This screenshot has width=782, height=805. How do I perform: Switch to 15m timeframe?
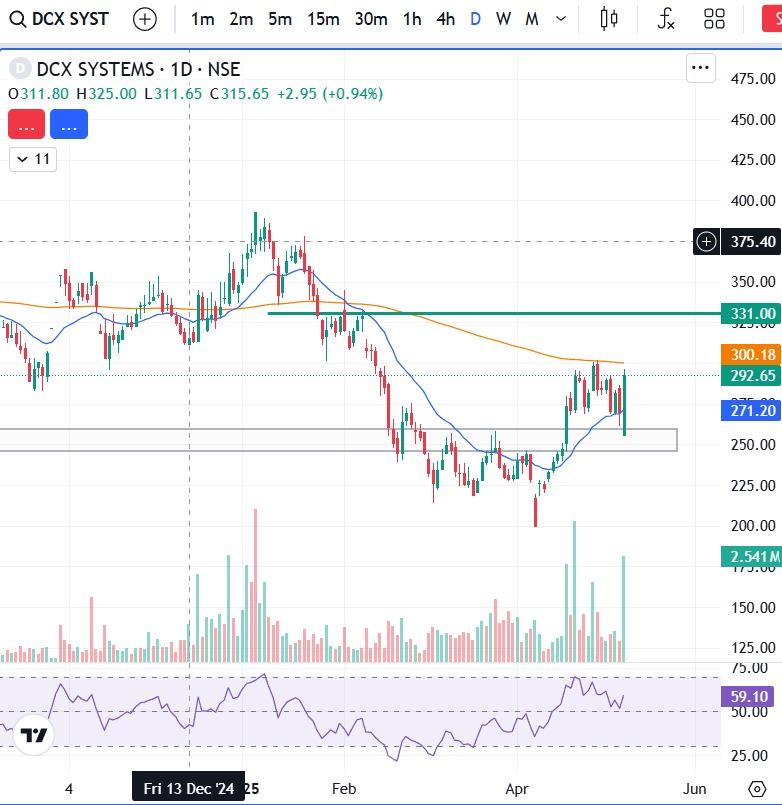(x=323, y=20)
